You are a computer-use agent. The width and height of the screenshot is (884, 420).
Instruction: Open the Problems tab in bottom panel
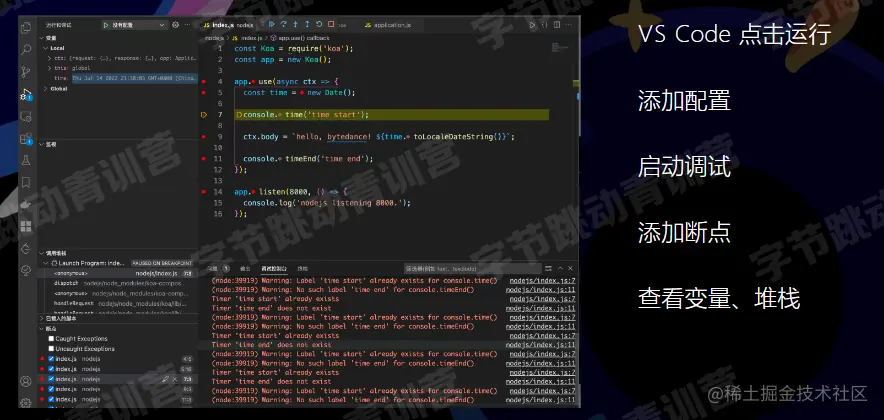(218, 268)
